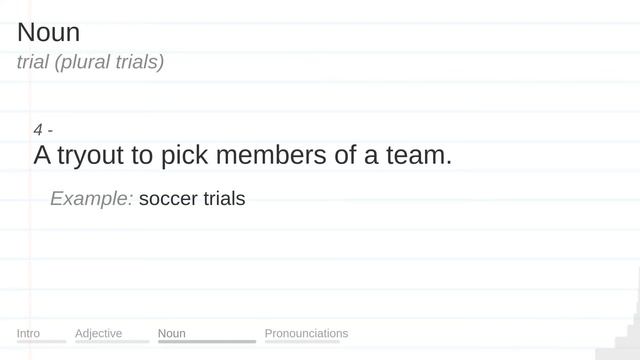This screenshot has width=640, height=360.
Task: Click the large Noun heading
Action: tap(49, 32)
